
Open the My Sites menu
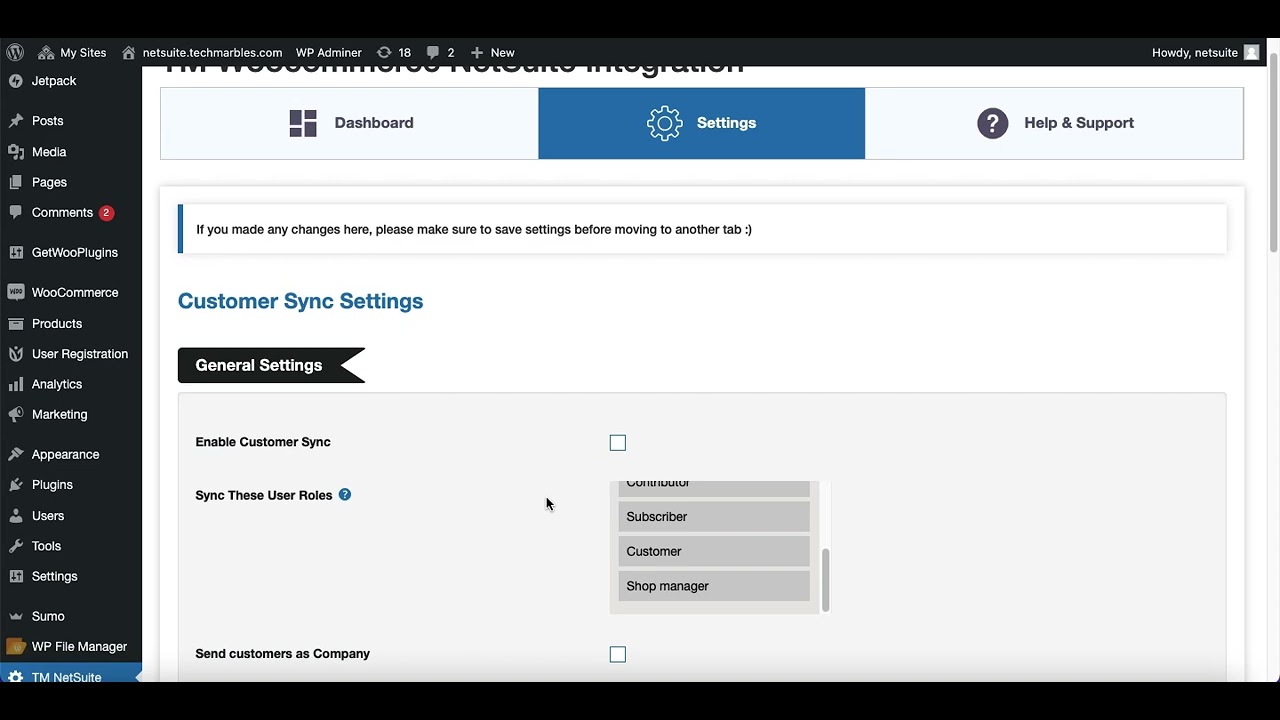72,52
